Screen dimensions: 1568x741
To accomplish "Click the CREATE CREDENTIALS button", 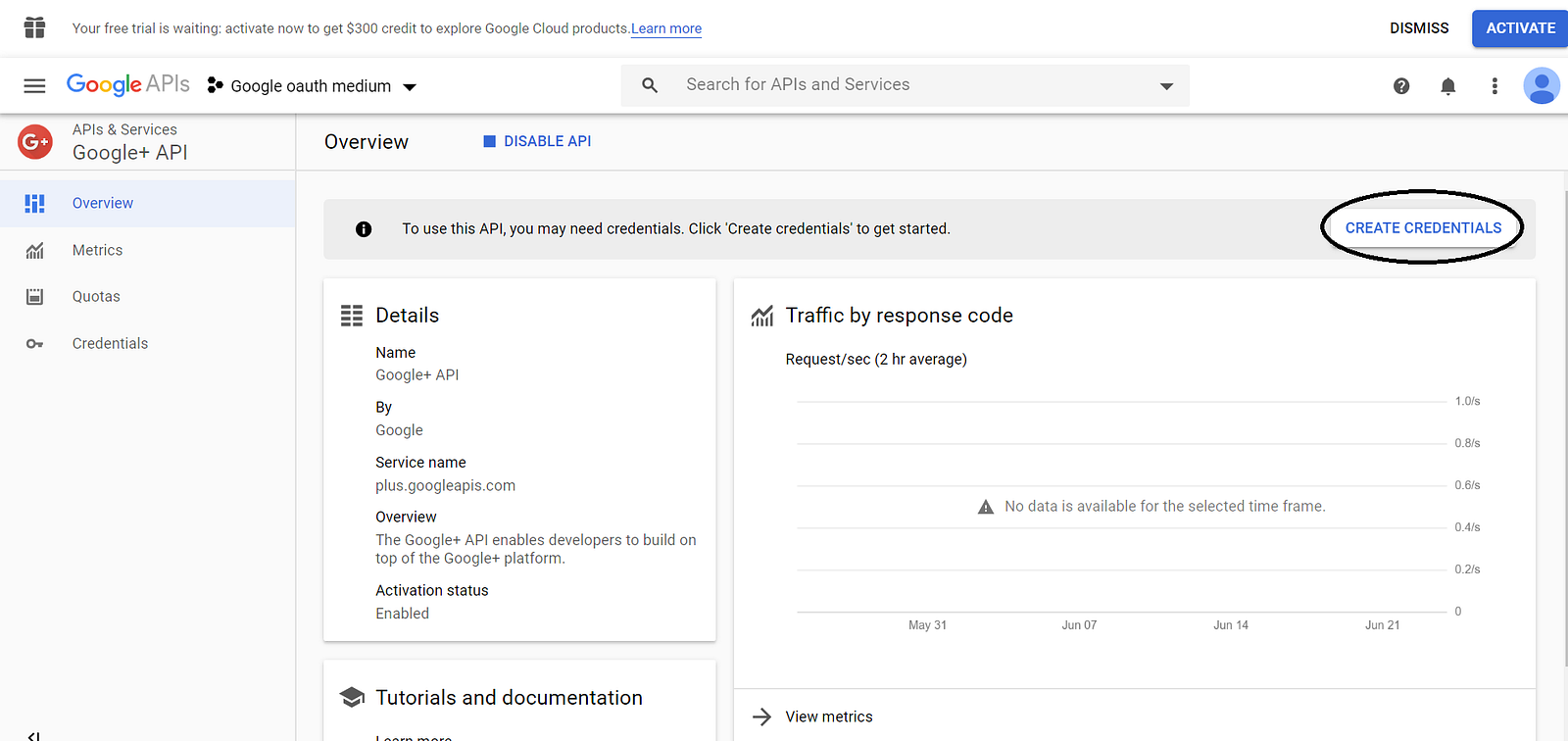I will (1423, 228).
